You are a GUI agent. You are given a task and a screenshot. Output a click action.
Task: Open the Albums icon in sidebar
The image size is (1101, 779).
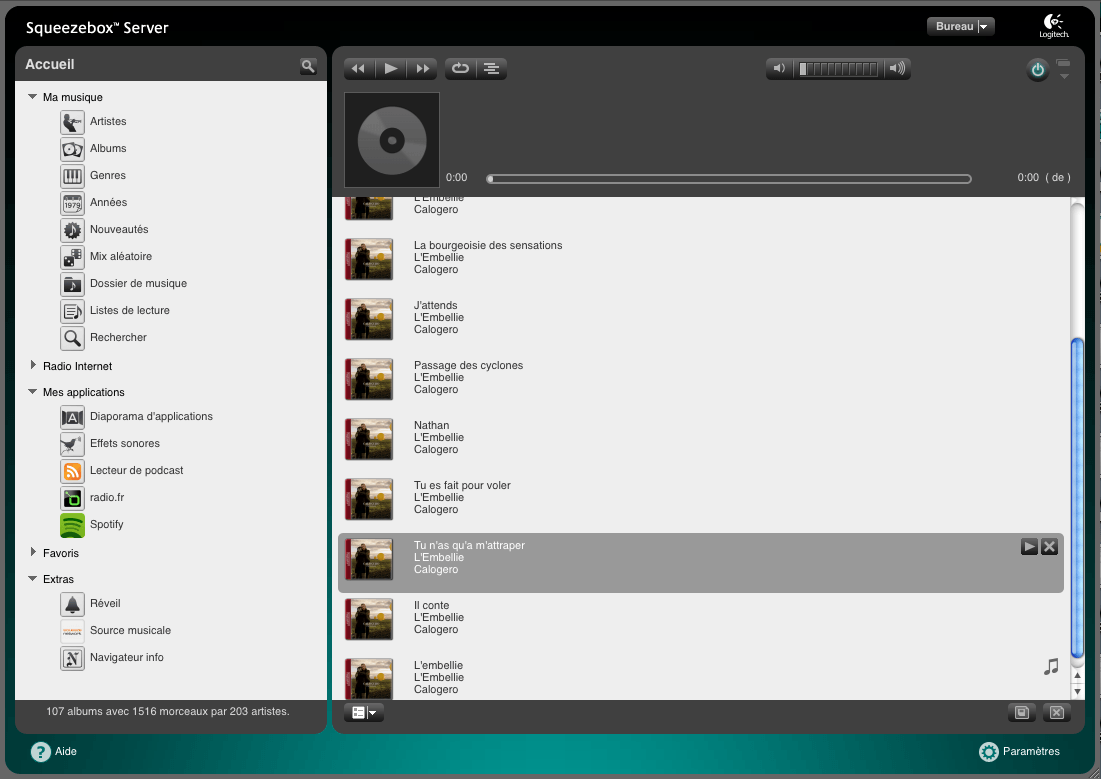click(72, 149)
